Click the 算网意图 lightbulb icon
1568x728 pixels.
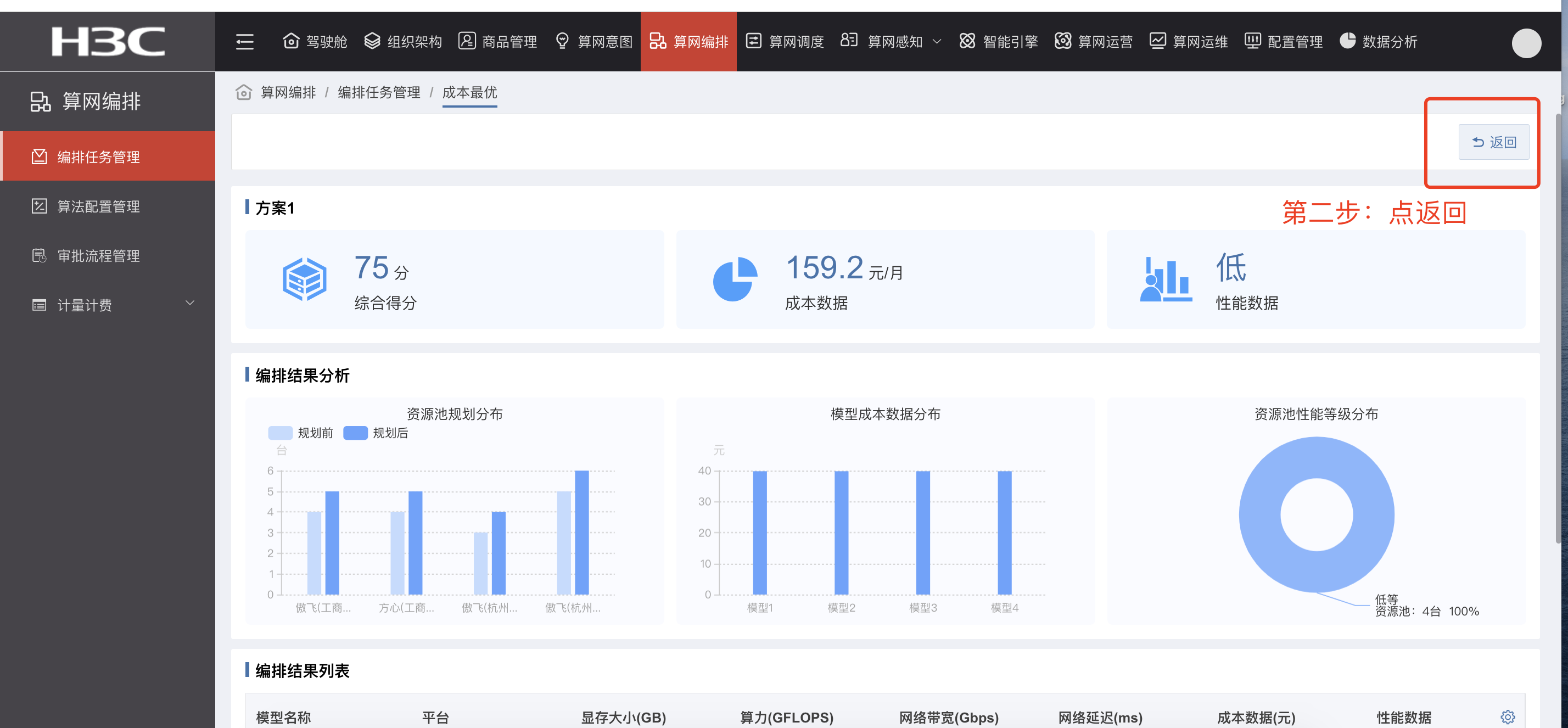click(562, 41)
